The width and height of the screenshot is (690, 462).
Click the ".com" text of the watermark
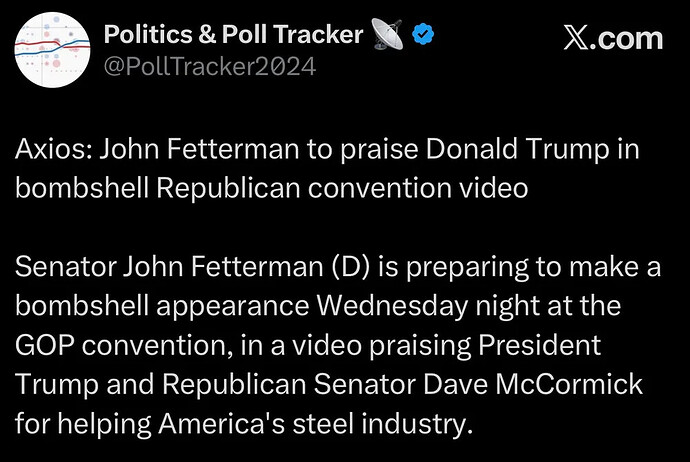pos(626,39)
